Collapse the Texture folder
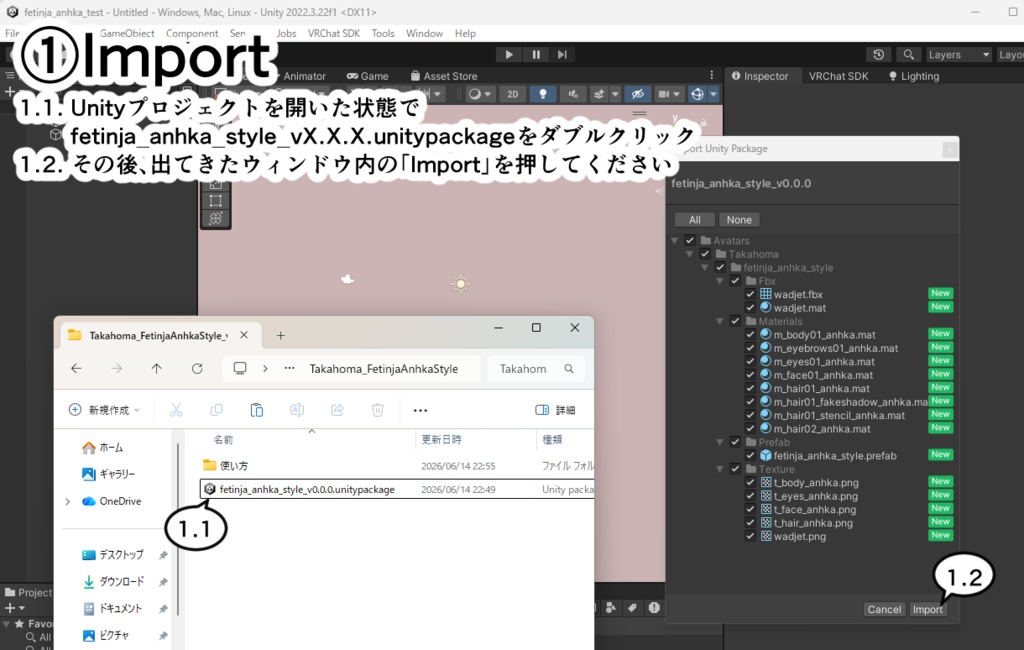 coord(720,469)
